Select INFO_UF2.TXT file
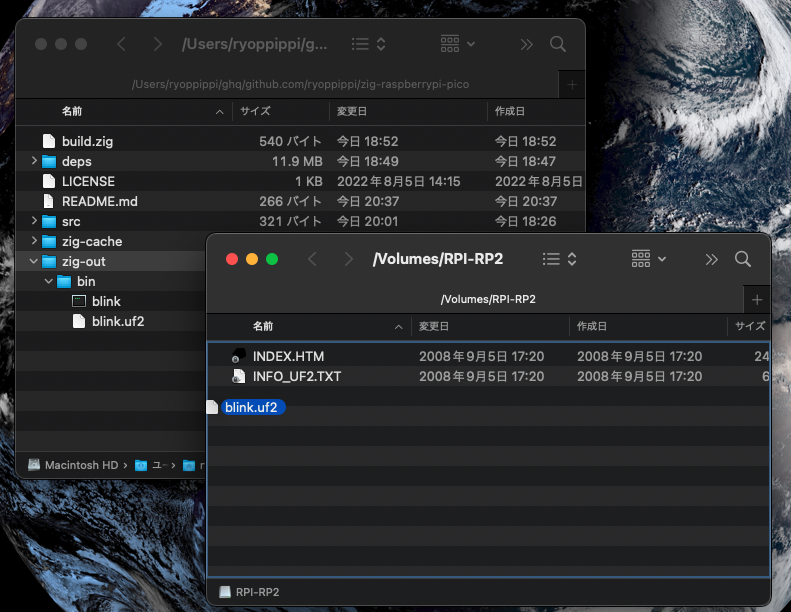 tap(295, 376)
